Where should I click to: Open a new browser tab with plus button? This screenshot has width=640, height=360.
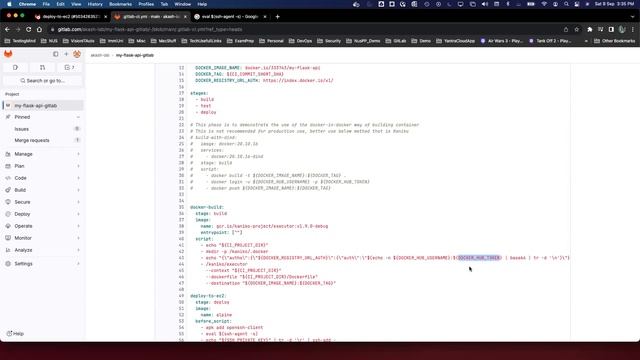[x=278, y=17]
